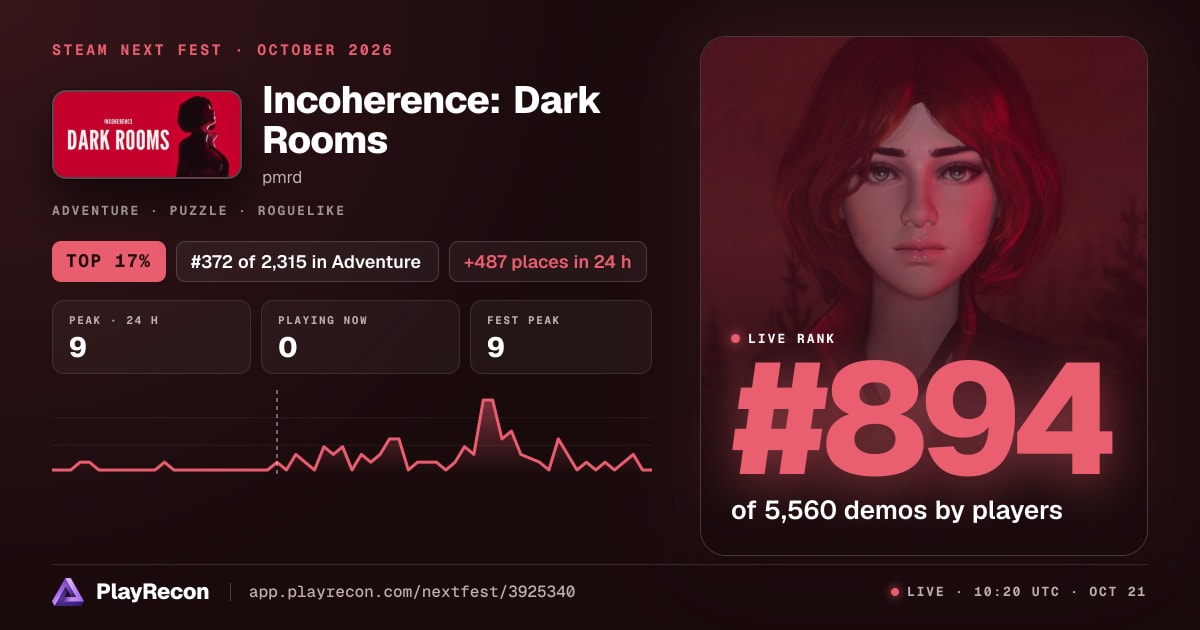This screenshot has height=630, width=1200.
Task: Click the red dot beside LIVE RANK
Action: (x=736, y=339)
